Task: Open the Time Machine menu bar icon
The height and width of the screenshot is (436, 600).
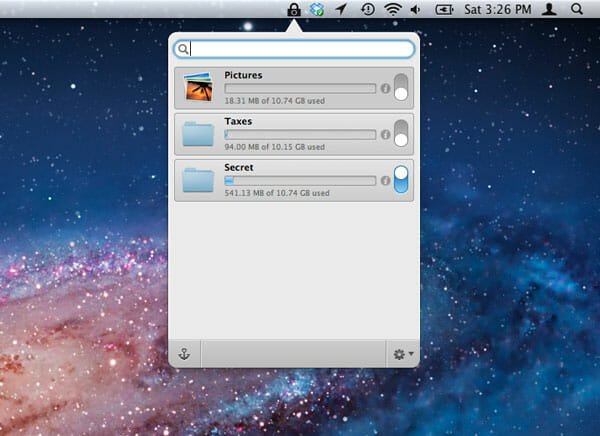Action: (x=367, y=9)
